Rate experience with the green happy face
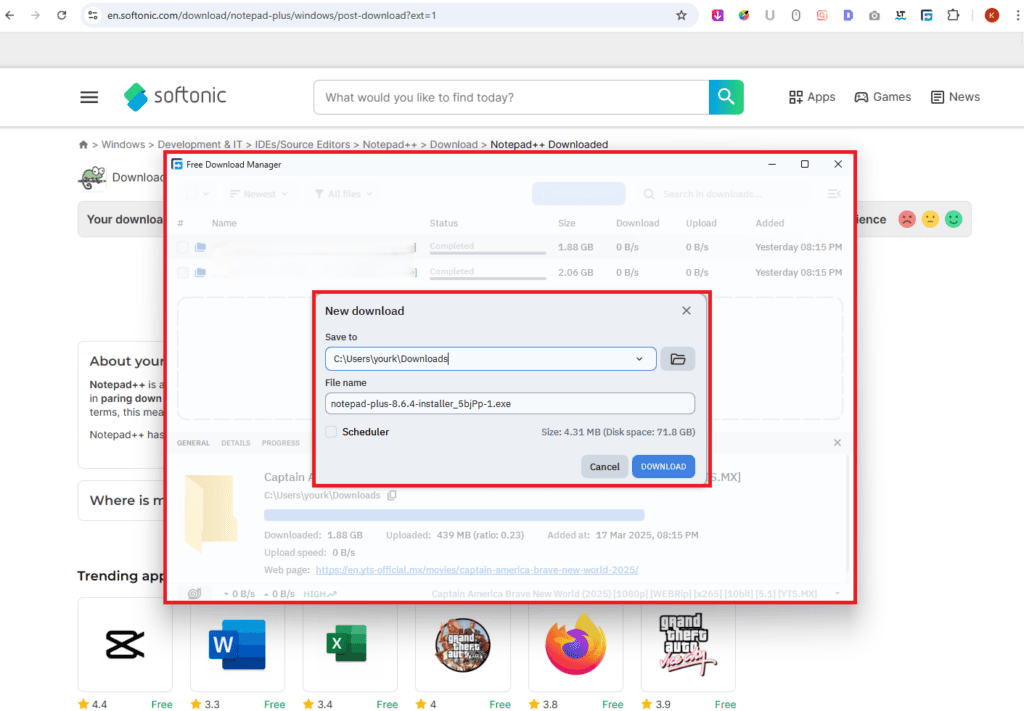 click(953, 219)
